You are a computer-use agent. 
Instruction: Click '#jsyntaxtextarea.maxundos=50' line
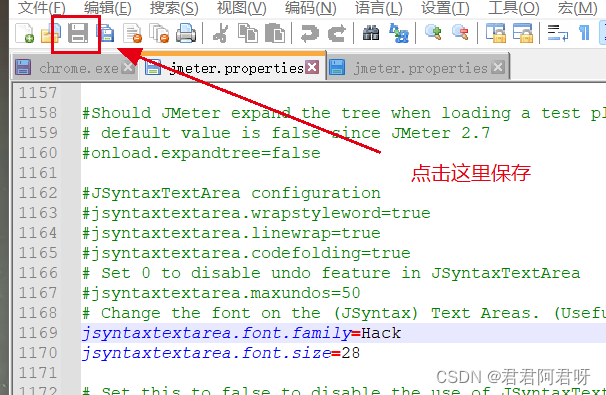[221, 293]
